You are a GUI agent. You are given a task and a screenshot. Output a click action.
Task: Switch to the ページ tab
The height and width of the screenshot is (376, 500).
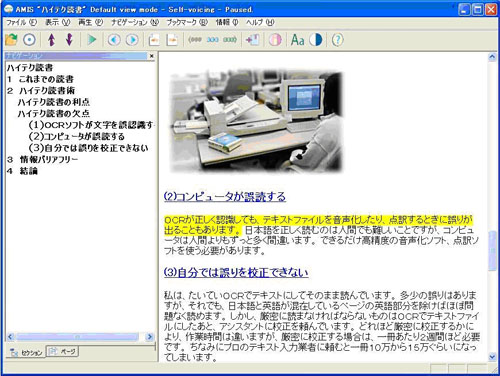[62, 351]
